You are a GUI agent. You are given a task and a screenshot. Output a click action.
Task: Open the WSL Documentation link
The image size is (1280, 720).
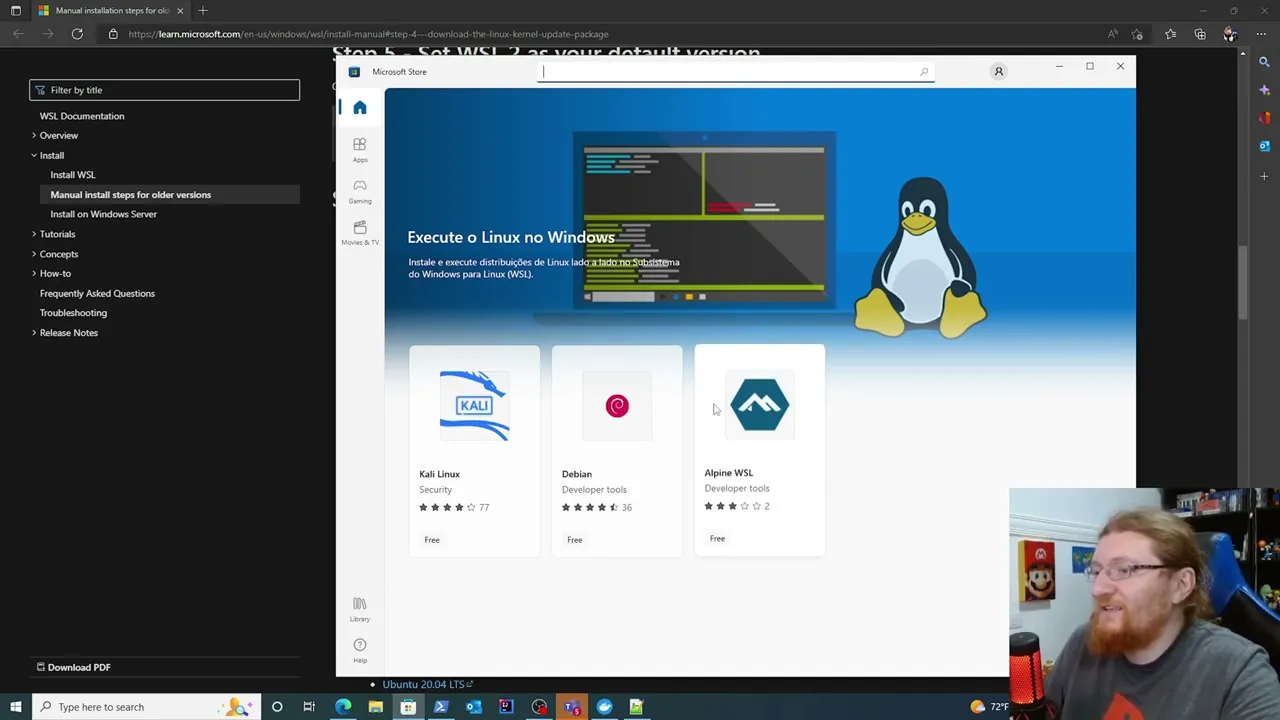(82, 116)
